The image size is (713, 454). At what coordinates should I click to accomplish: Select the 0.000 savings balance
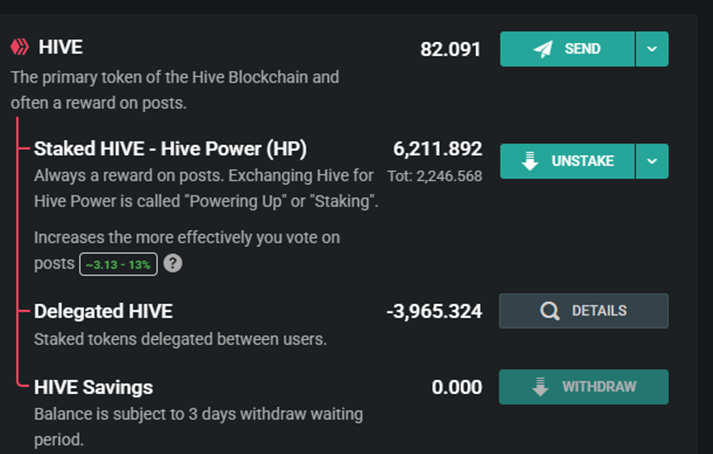coord(457,387)
